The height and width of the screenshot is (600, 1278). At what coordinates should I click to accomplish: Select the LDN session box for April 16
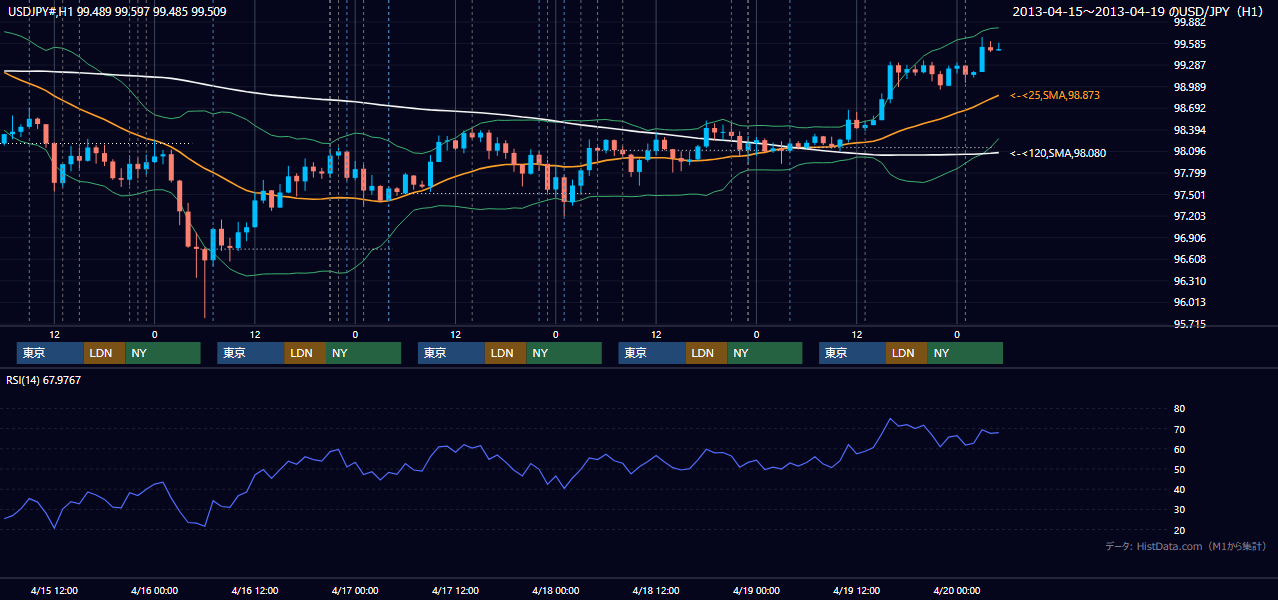(x=304, y=353)
